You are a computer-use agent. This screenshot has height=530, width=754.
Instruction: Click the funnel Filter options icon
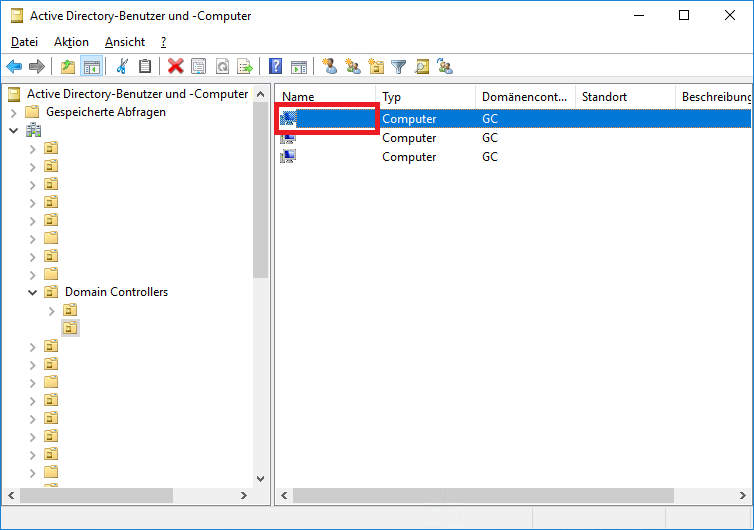pos(399,66)
